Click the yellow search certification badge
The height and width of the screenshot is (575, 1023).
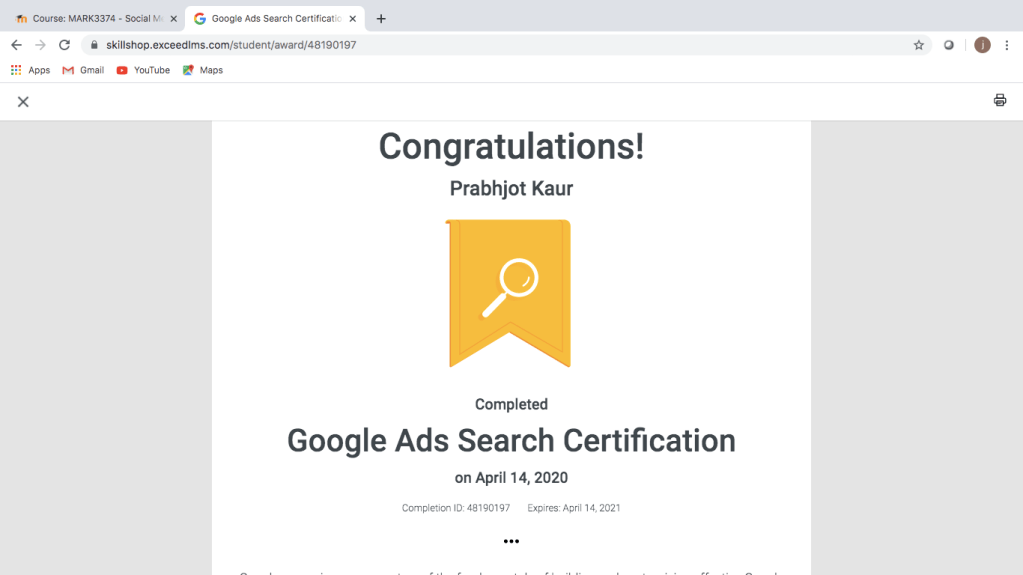click(x=509, y=292)
